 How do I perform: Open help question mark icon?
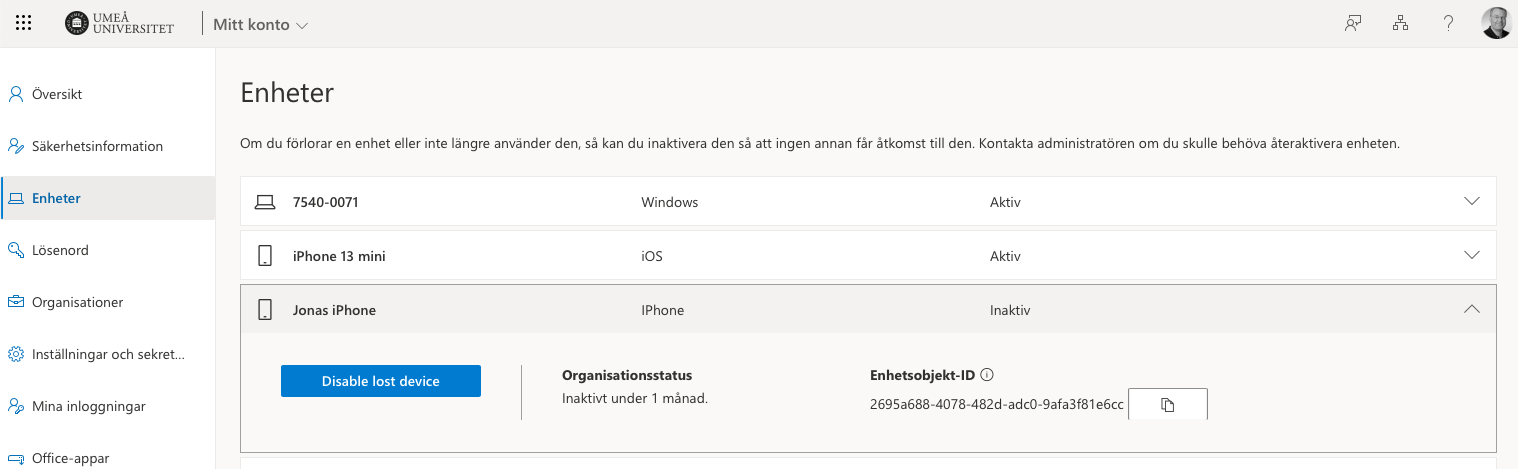1448,24
